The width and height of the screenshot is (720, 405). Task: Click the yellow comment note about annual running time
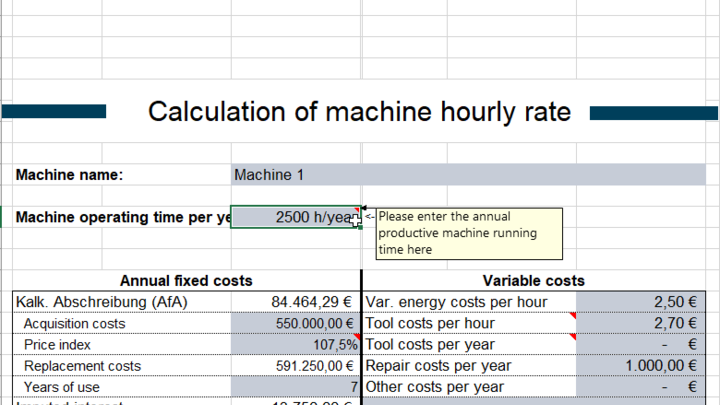coord(468,233)
